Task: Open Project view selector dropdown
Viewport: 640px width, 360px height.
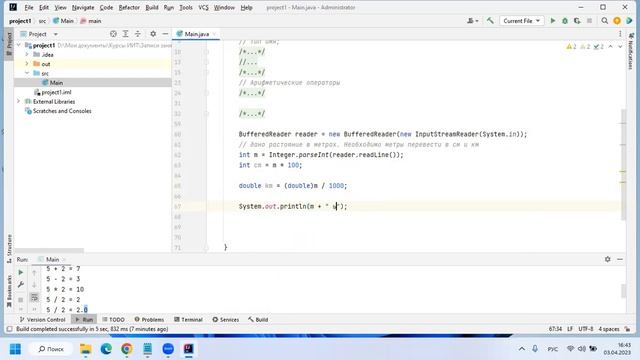Action: pyautogui.click(x=39, y=34)
